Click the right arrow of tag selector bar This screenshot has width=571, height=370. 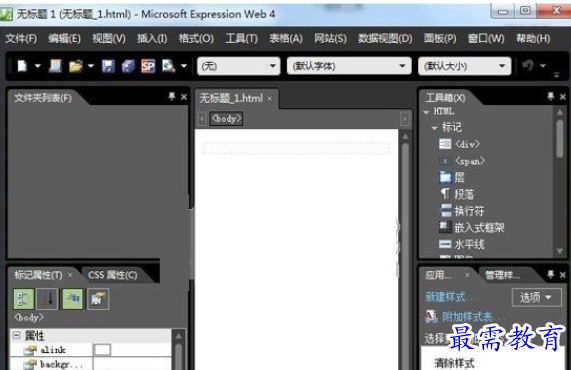click(405, 119)
